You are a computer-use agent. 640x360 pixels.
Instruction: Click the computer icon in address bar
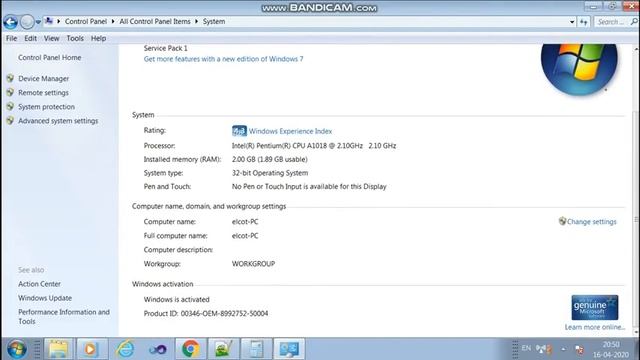coord(49,21)
